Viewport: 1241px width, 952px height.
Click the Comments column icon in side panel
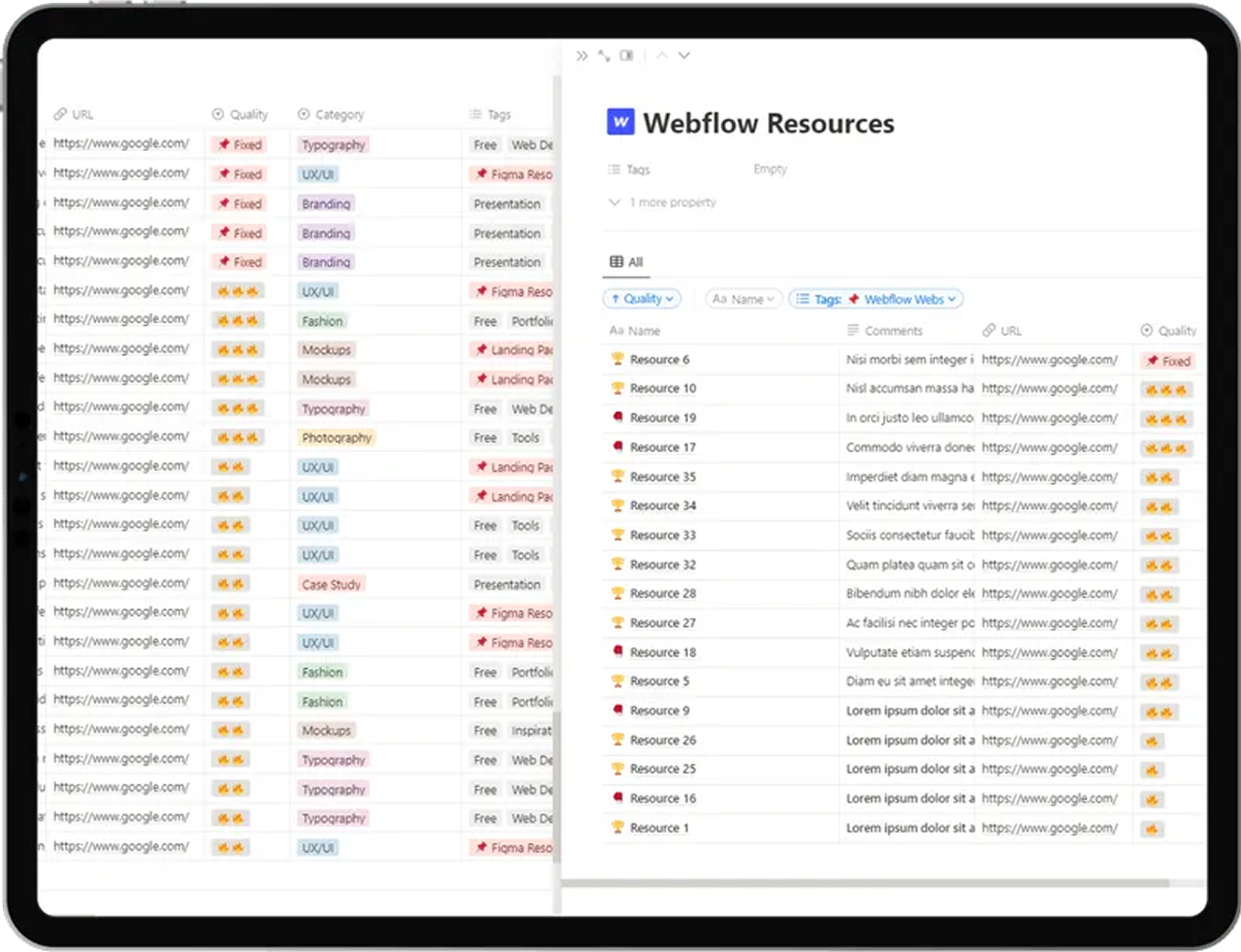(853, 330)
